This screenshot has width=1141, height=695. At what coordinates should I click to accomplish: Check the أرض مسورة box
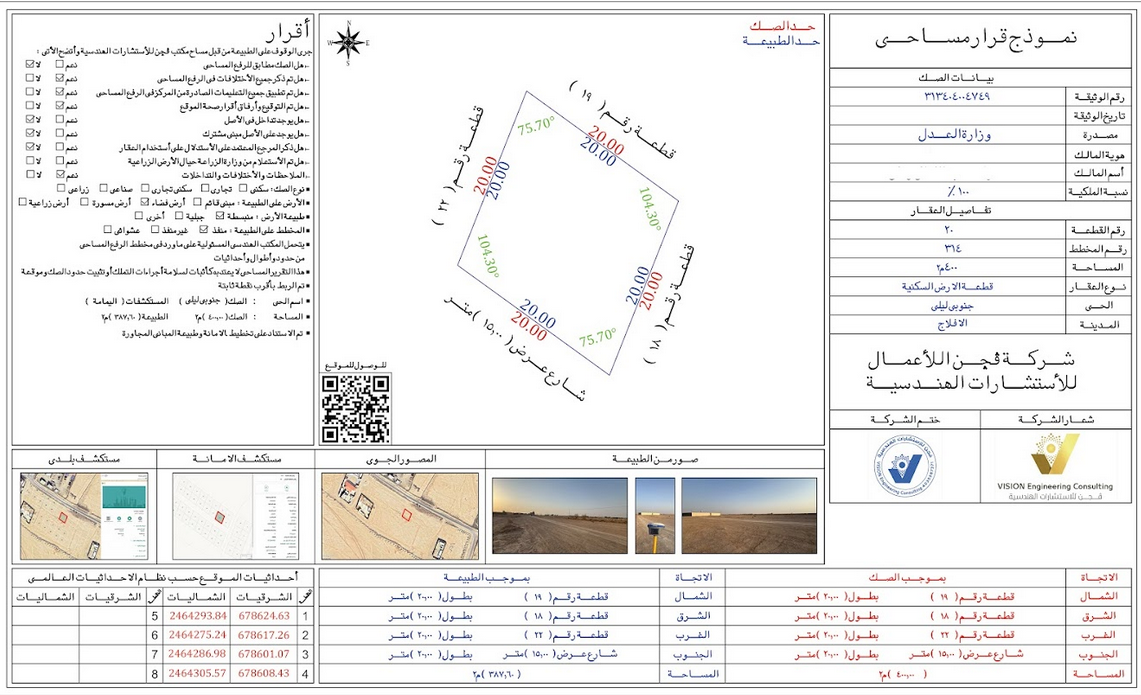(x=84, y=202)
